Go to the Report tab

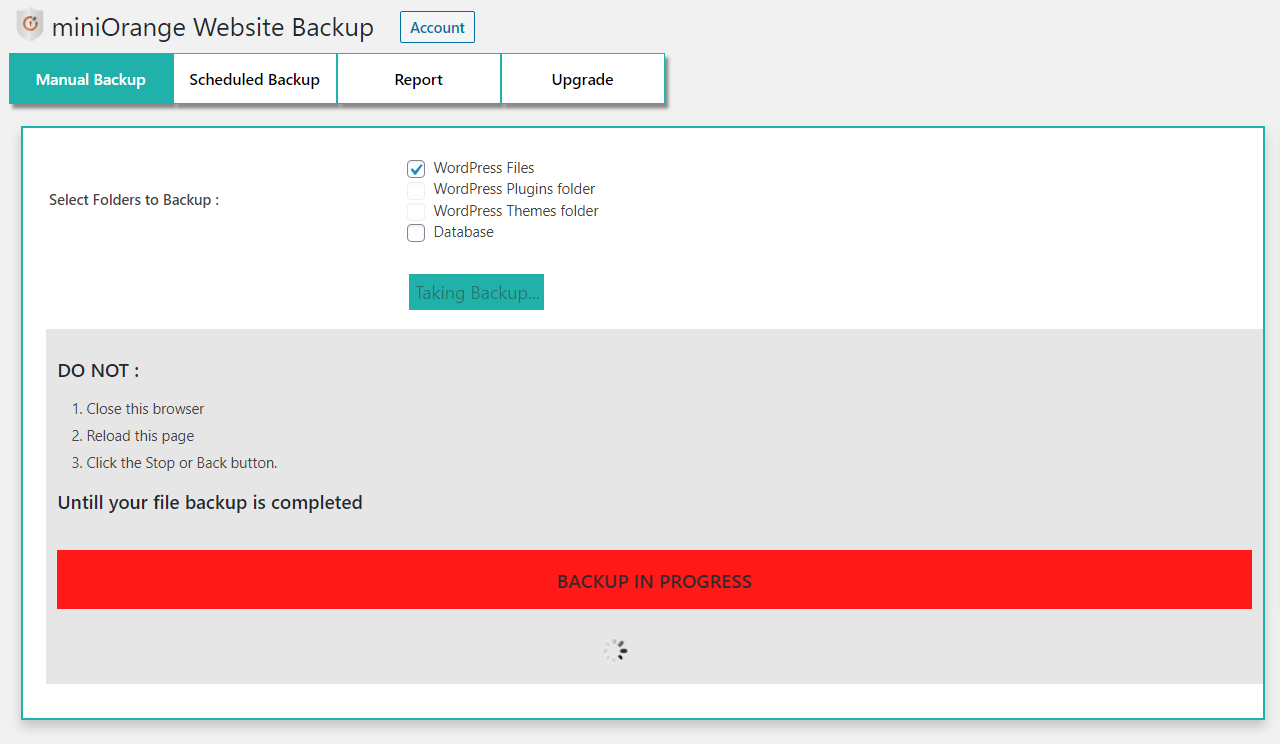tap(419, 79)
